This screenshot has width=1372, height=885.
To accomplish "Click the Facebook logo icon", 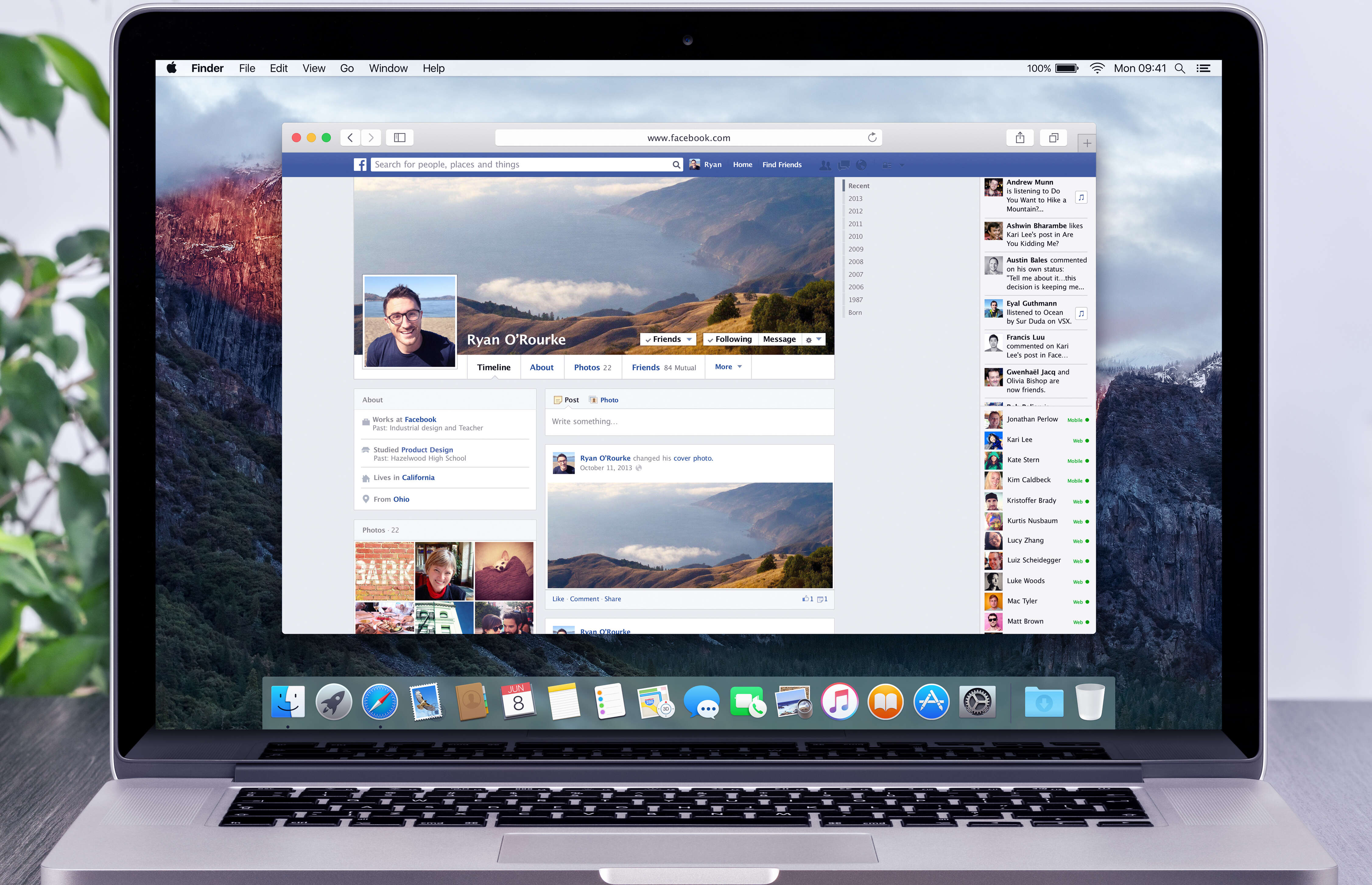I will 360,164.
